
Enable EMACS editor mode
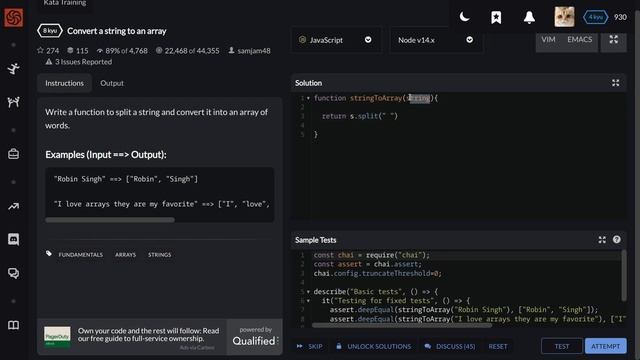580,40
